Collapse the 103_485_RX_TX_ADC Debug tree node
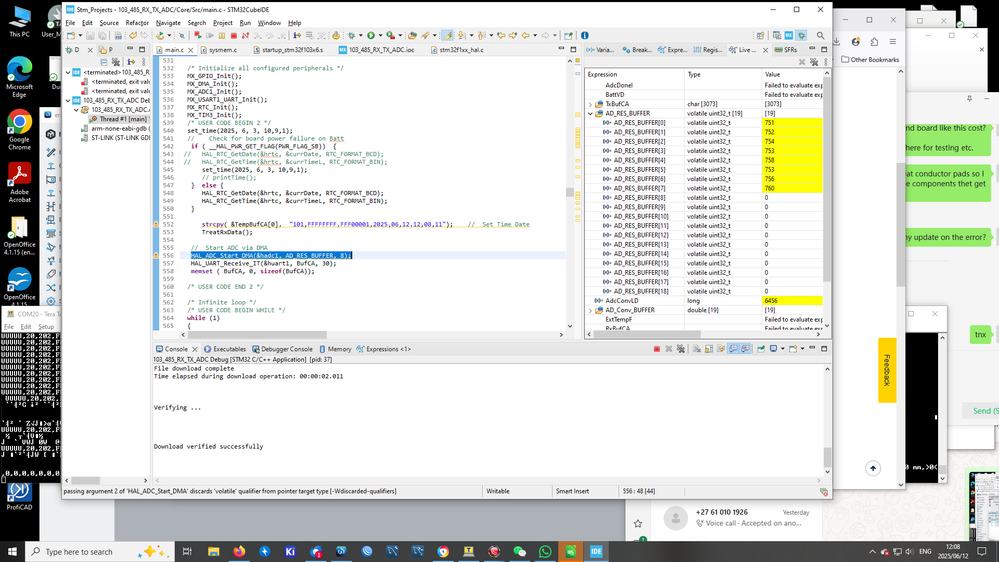Screen dimensions: 999x562 click(x=68, y=101)
